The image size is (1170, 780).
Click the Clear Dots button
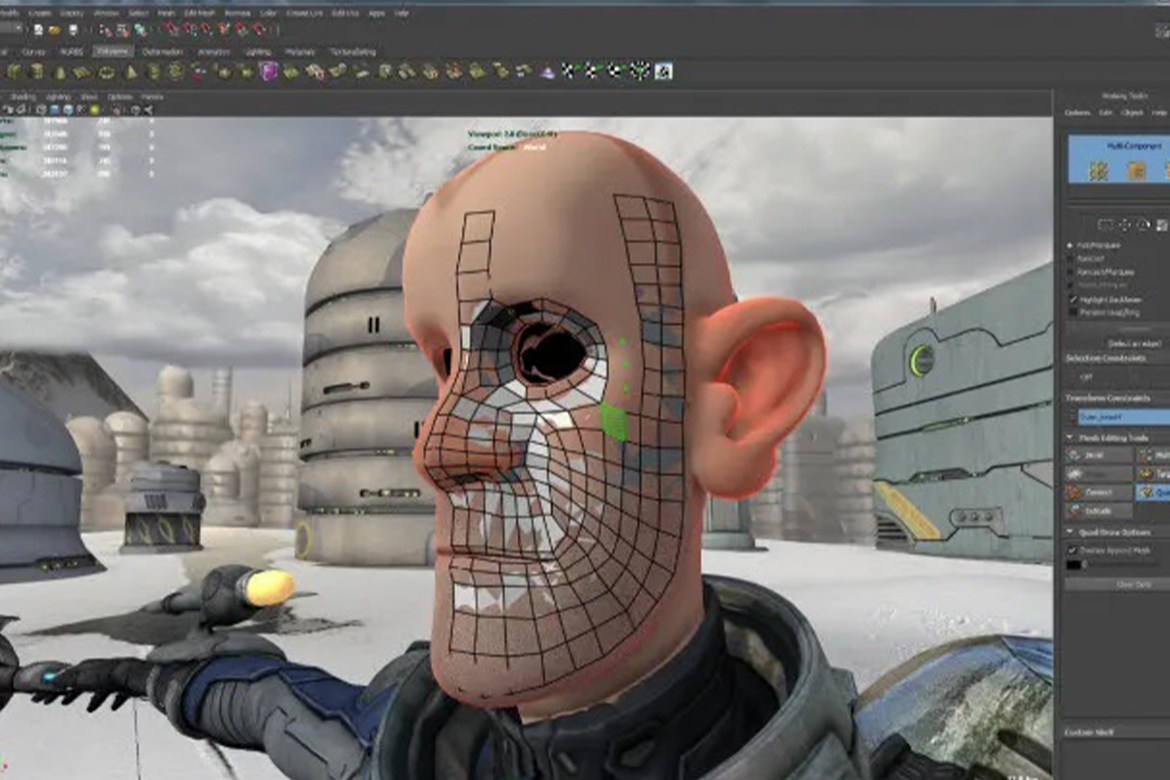[1116, 584]
